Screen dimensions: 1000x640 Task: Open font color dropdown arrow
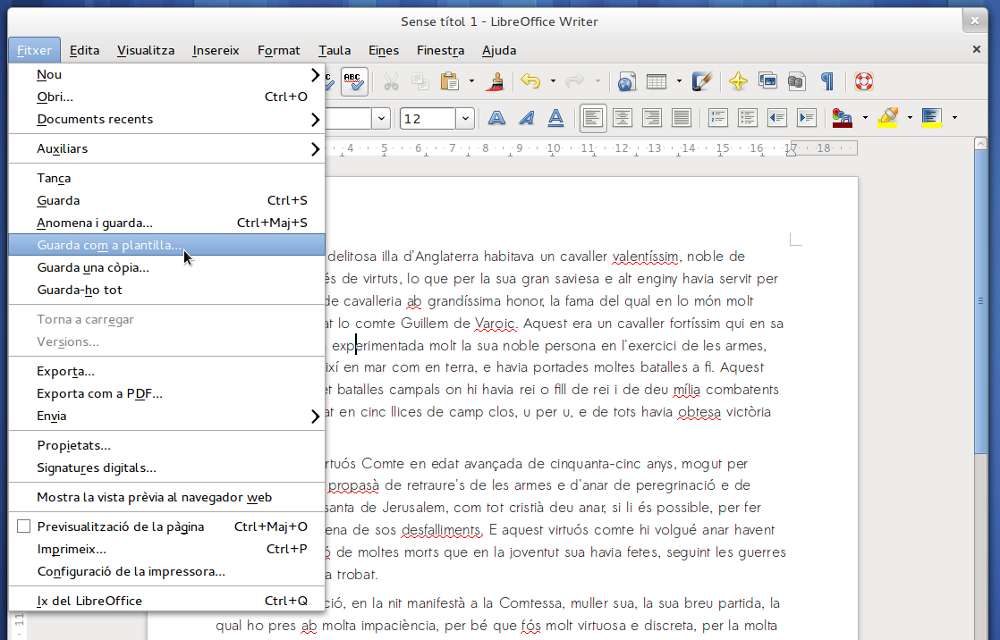[x=865, y=118]
